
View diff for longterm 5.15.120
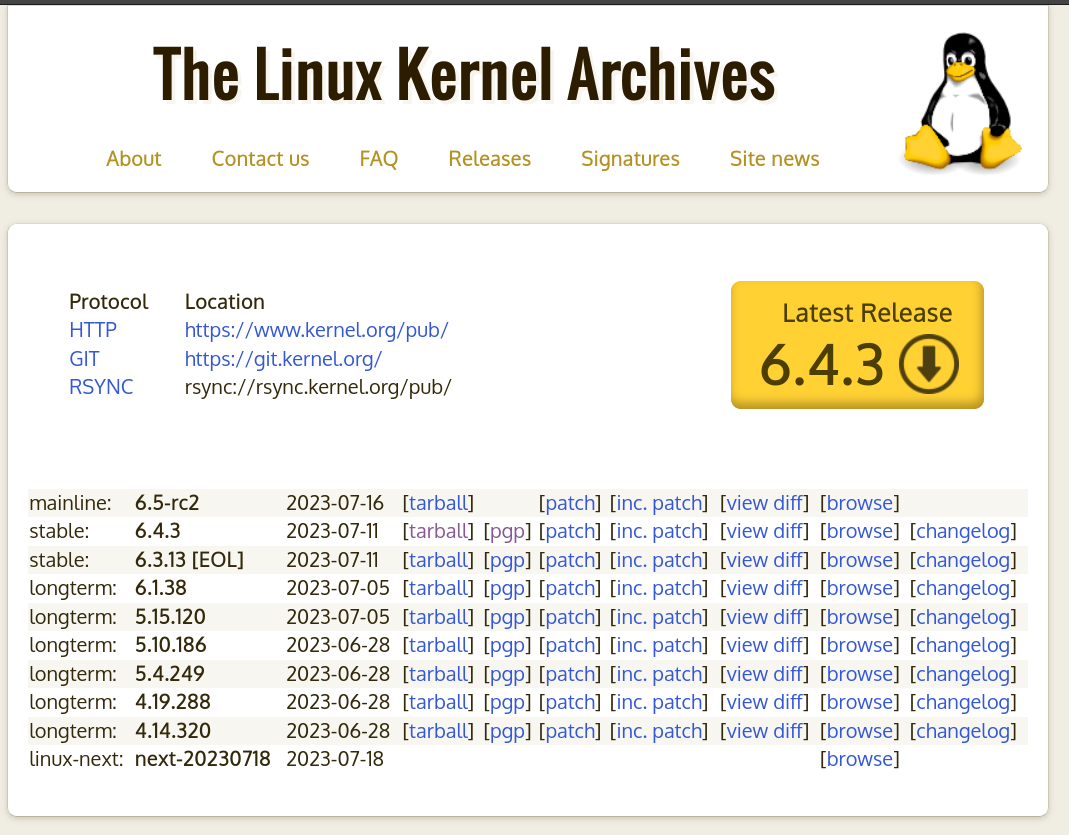click(764, 617)
